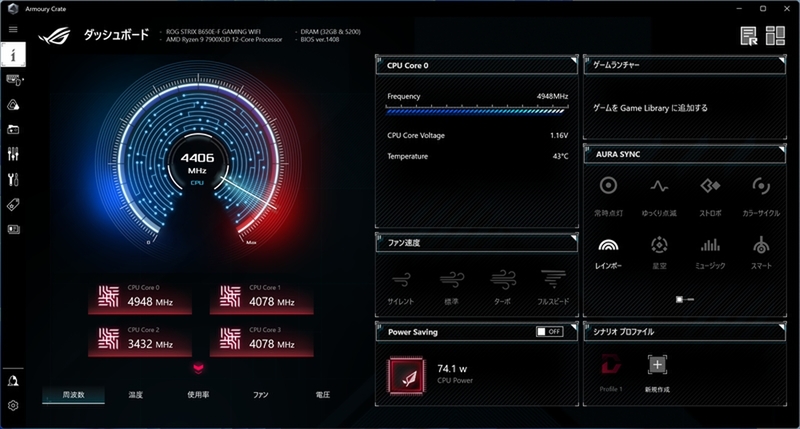The height and width of the screenshot is (429, 800).
Task: Open the sliders settings icon in sidebar
Action: tap(13, 154)
